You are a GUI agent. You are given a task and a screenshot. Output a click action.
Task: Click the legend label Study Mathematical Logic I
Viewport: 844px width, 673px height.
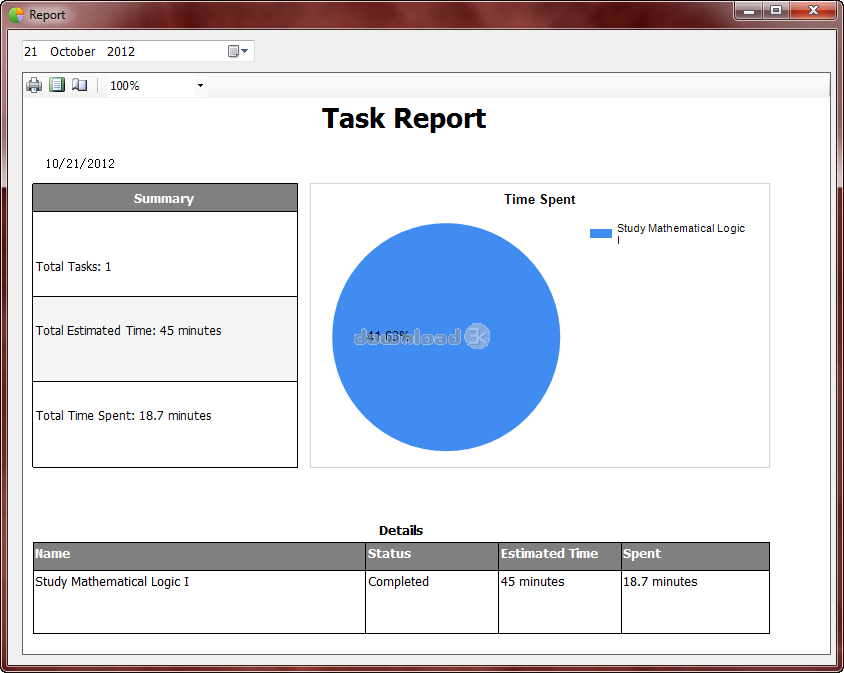680,229
